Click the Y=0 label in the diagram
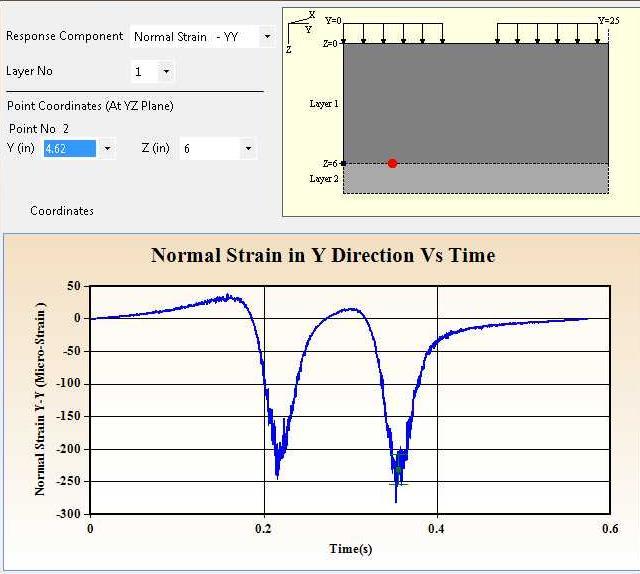Screen dimensions: 640x574 (x=333, y=20)
